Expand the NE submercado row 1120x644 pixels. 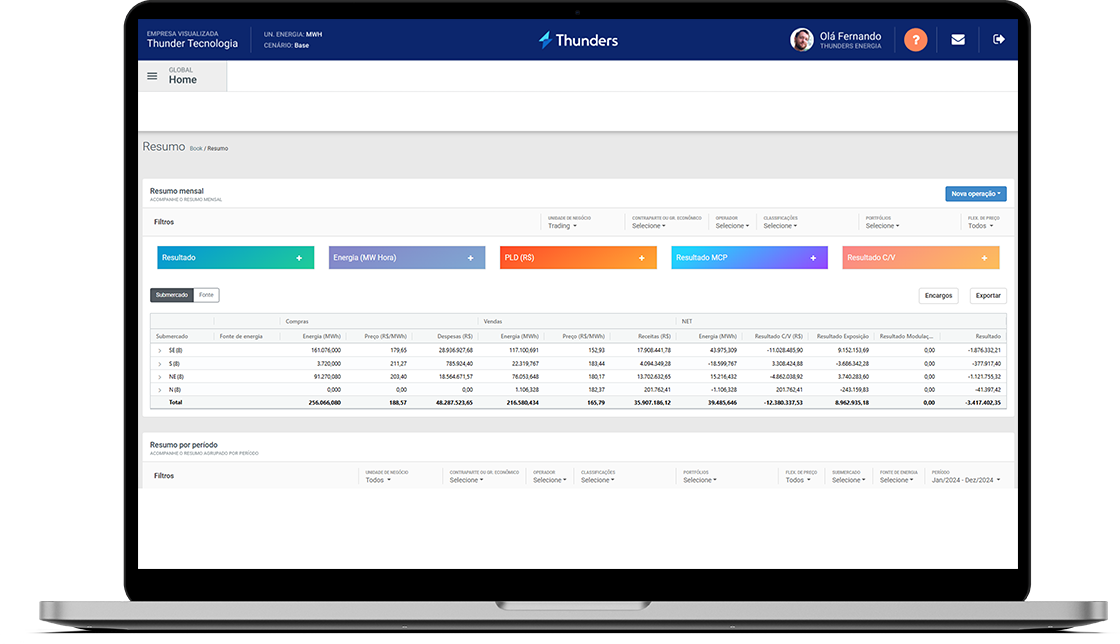click(159, 377)
